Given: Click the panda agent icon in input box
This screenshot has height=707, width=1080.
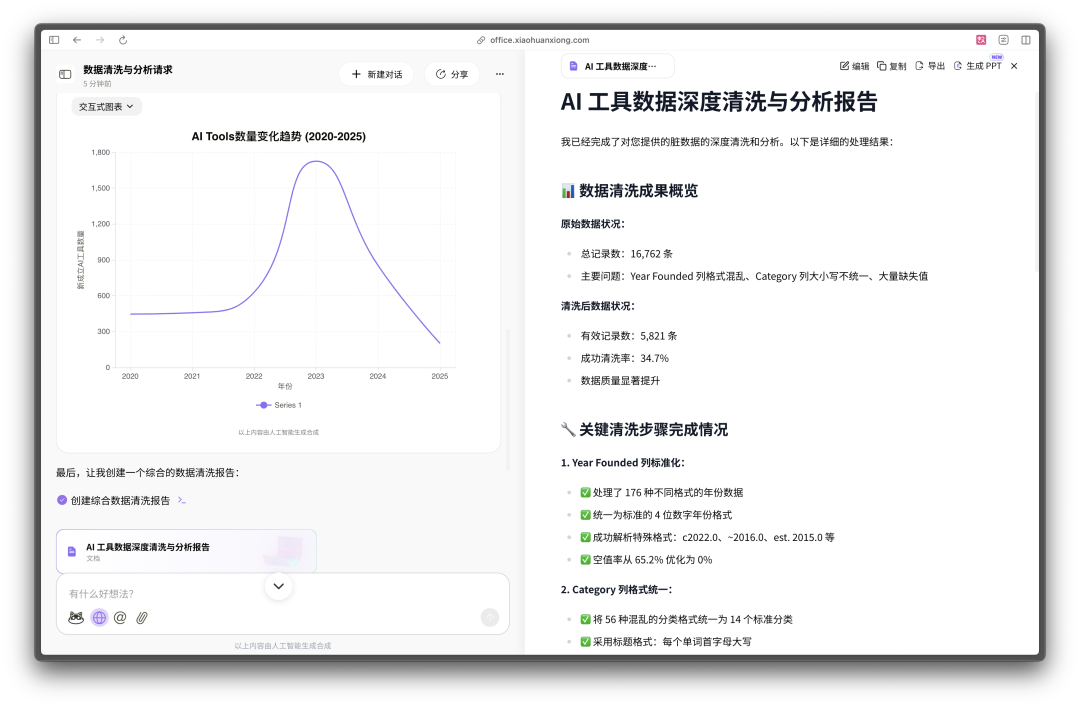Looking at the screenshot, I should coord(76,618).
